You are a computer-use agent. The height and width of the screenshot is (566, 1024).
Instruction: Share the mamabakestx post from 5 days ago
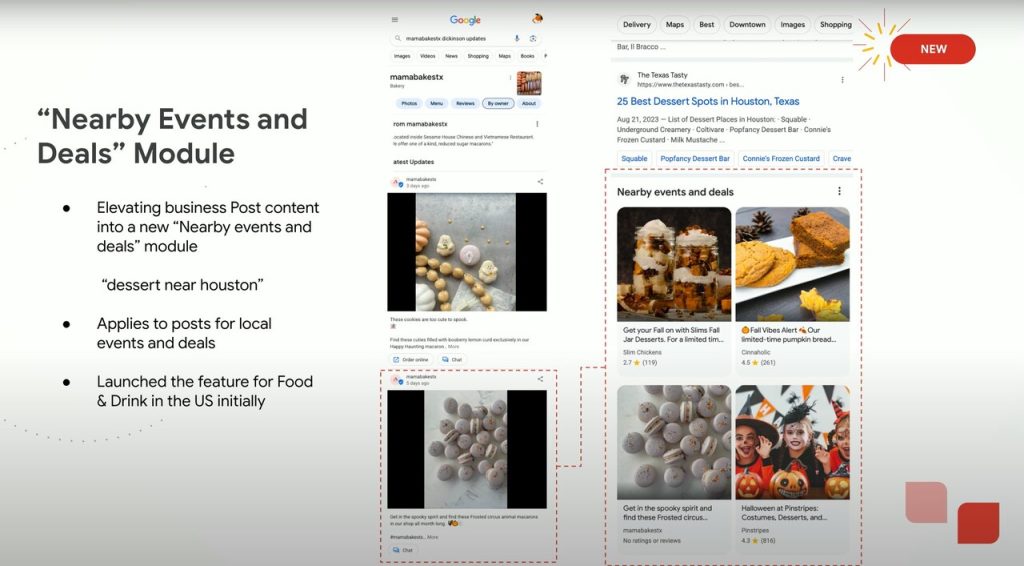[x=540, y=379]
